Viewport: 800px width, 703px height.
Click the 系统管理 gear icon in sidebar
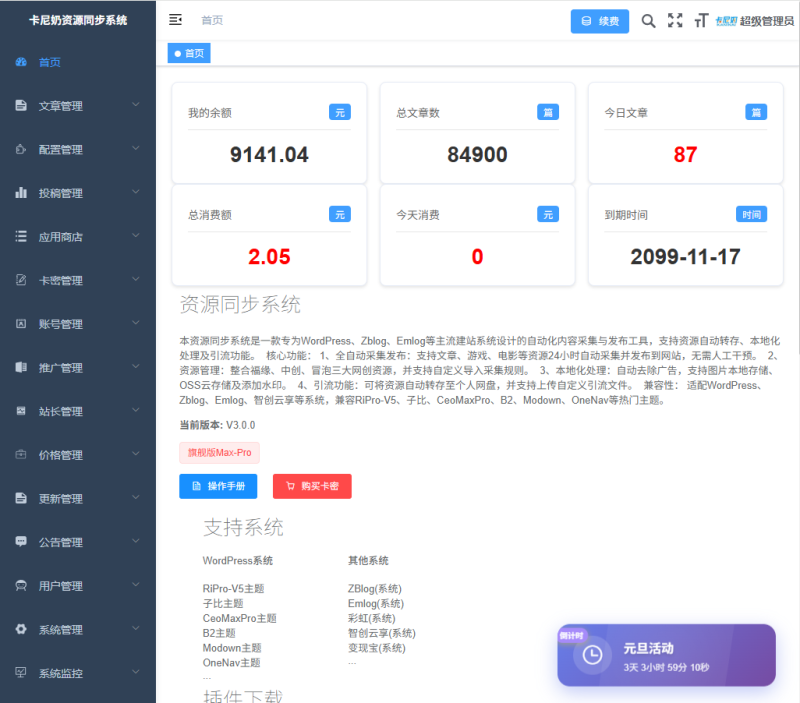(22, 630)
